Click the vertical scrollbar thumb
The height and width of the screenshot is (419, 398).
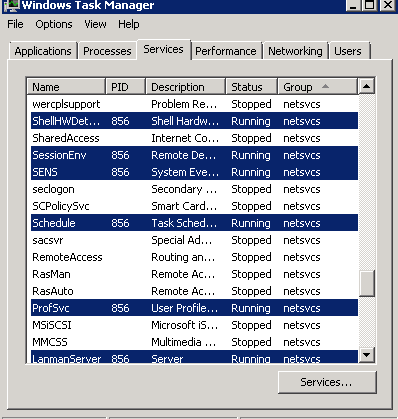(x=366, y=283)
